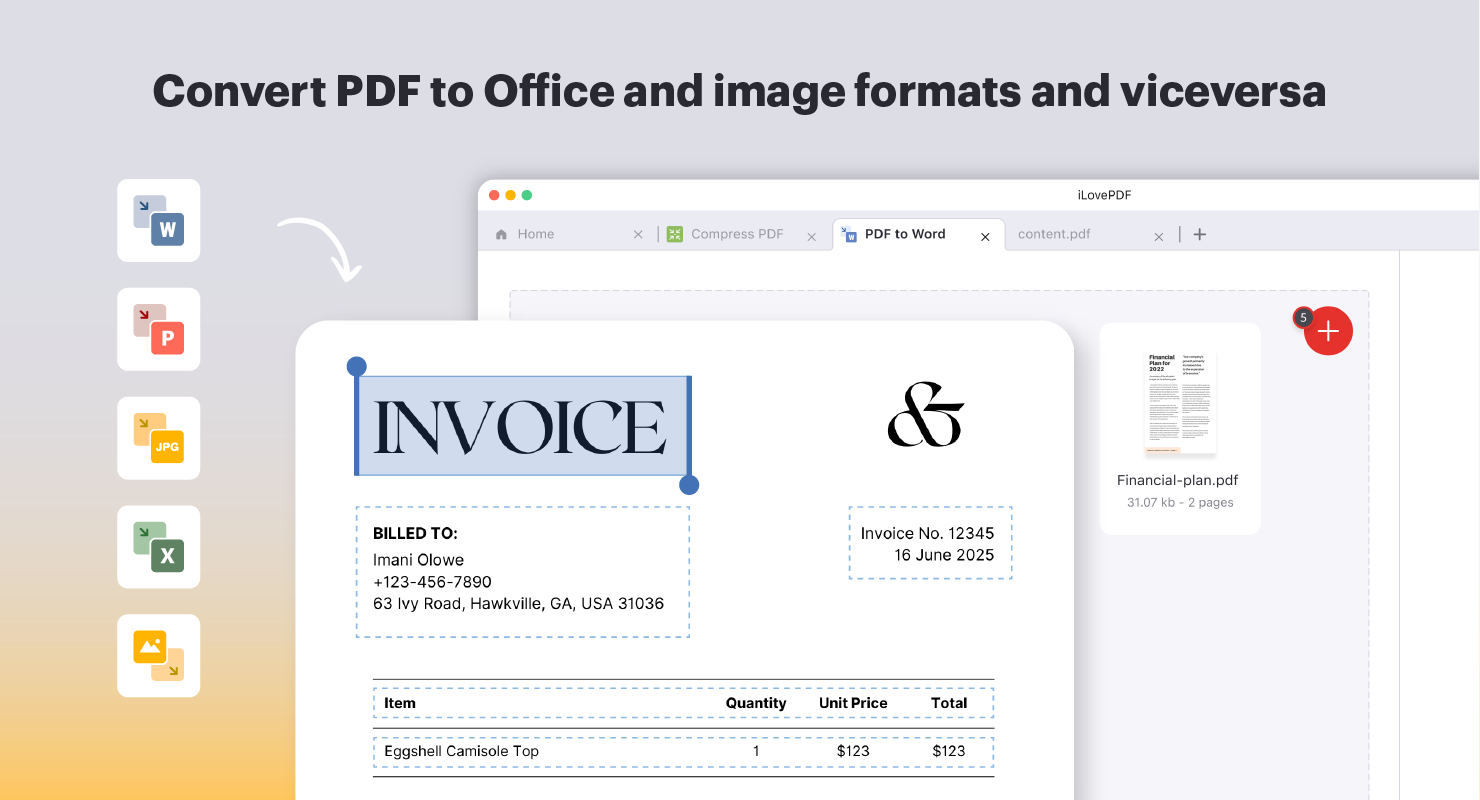The width and height of the screenshot is (1480, 800).
Task: Switch to the content.pdf tab
Action: click(x=1054, y=234)
